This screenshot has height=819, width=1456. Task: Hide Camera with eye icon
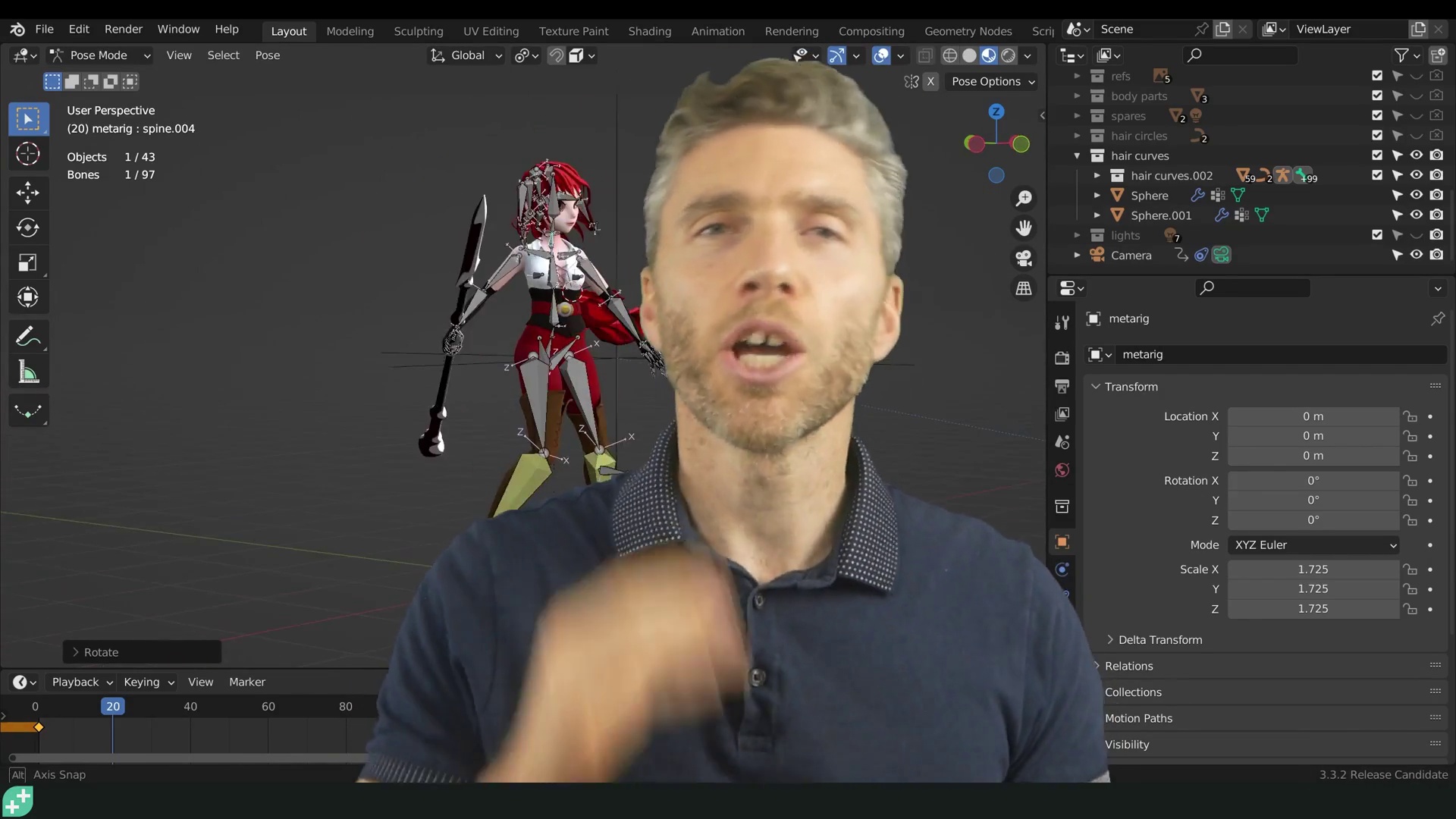pyautogui.click(x=1416, y=255)
